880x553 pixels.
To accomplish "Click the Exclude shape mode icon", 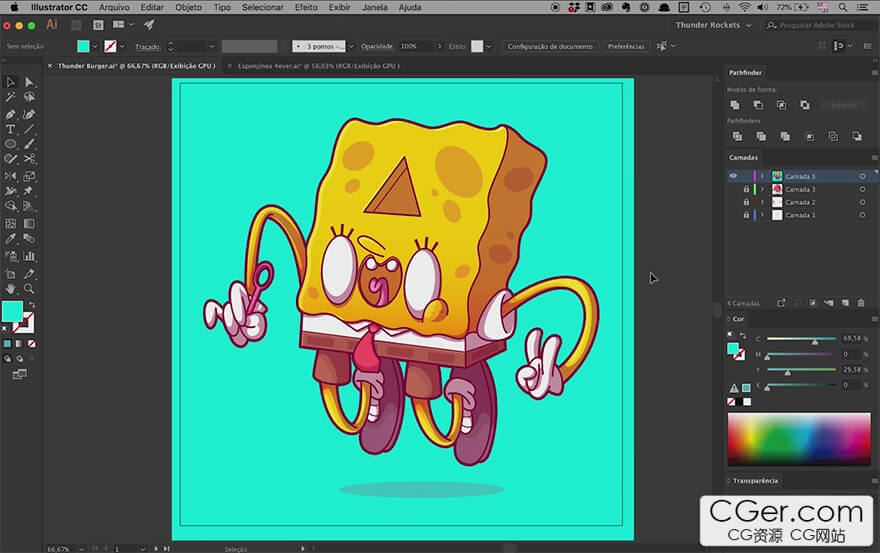I will (805, 105).
